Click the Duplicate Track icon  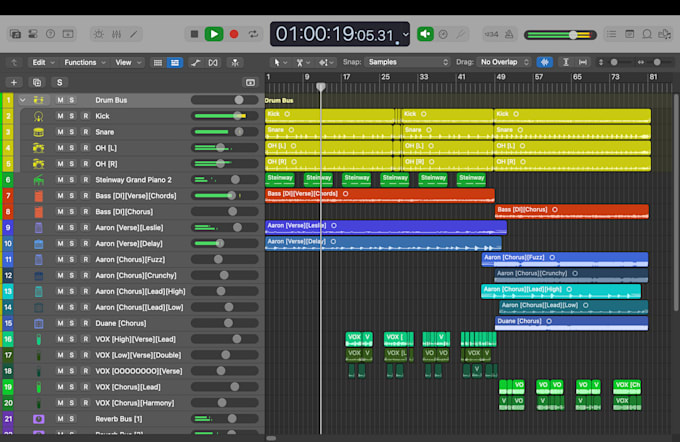point(37,82)
